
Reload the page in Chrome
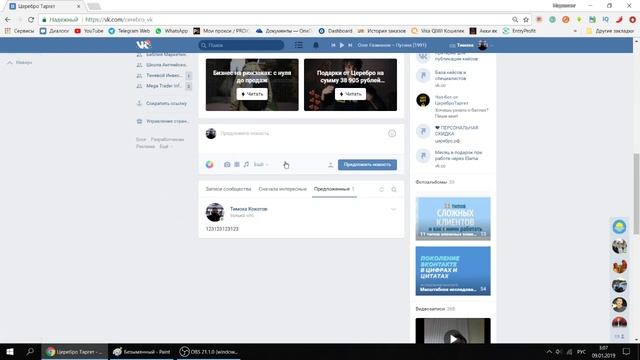click(31, 20)
